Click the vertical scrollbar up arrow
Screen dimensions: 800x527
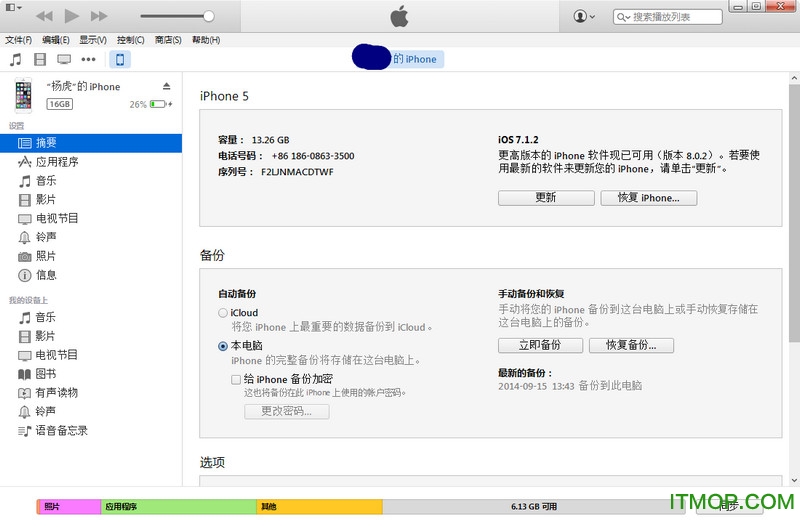794,79
